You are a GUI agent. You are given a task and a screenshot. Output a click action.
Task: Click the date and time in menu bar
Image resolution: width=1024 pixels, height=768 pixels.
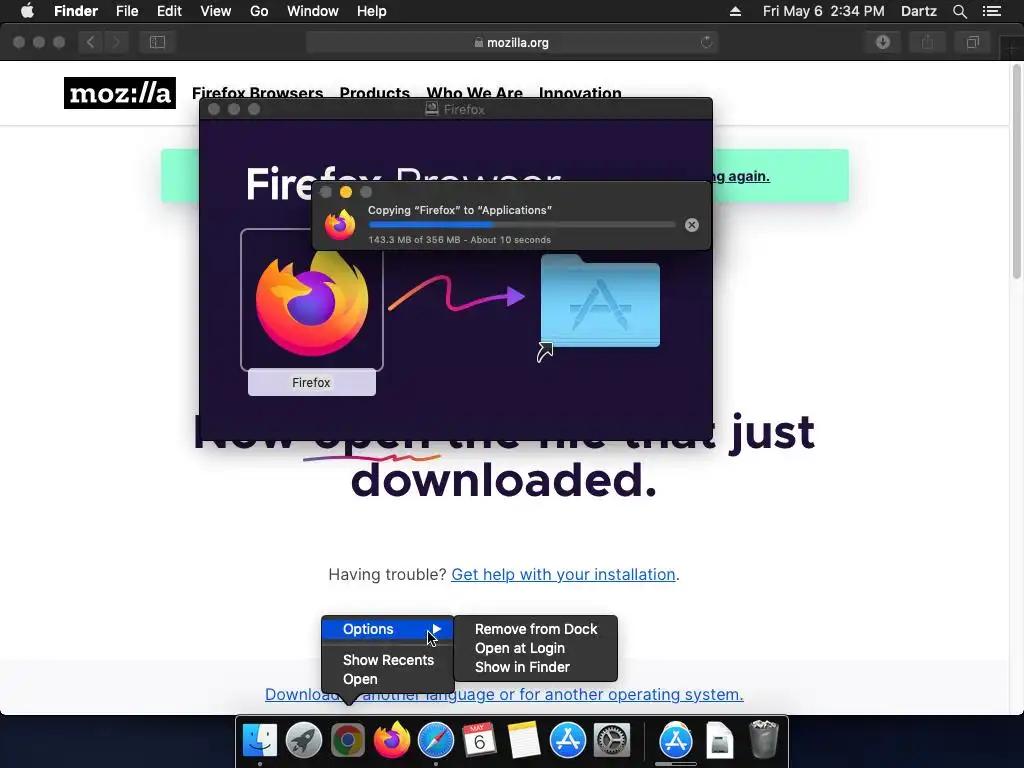pyautogui.click(x=824, y=11)
